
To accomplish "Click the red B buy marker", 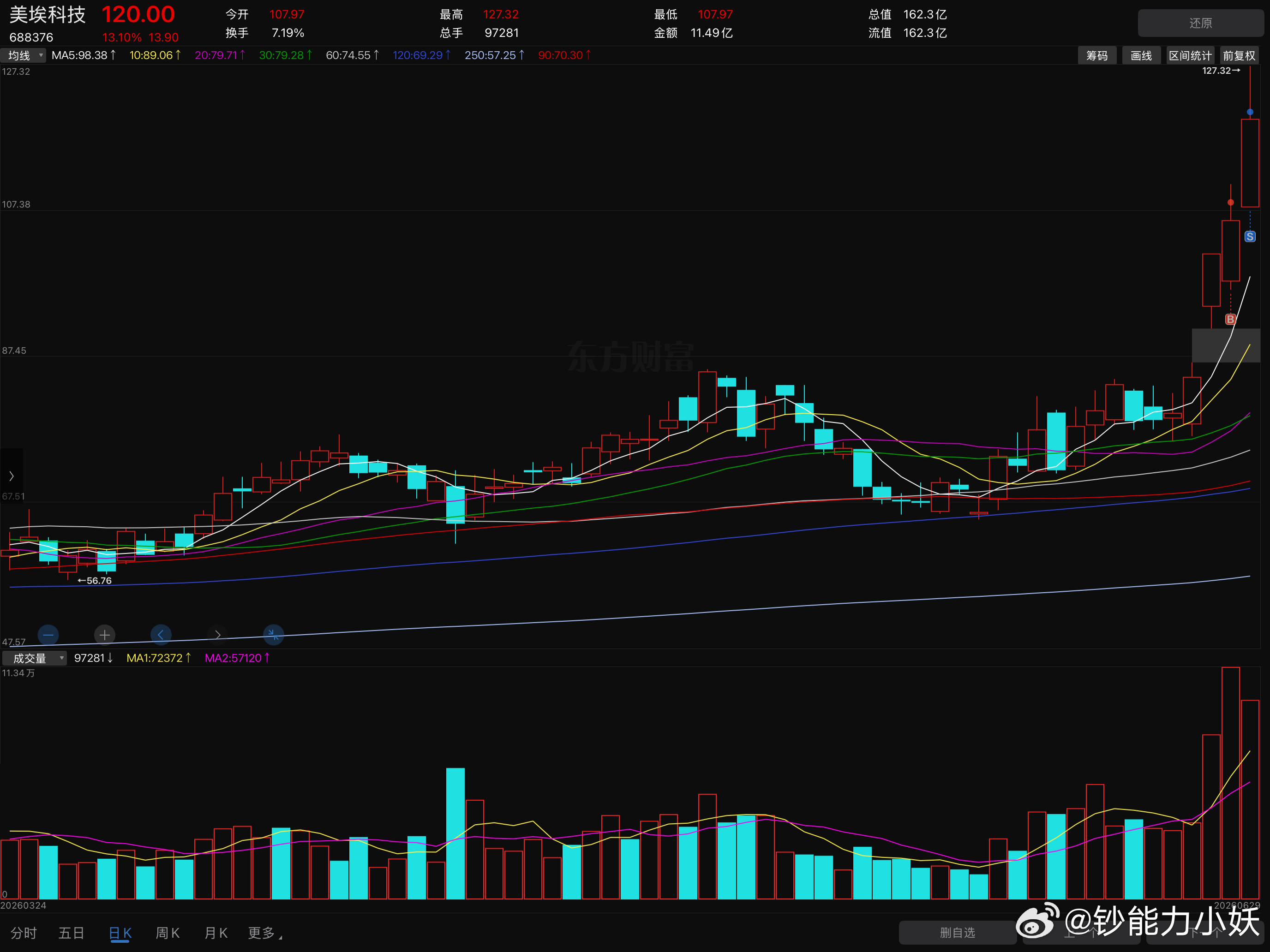I will [x=1230, y=319].
